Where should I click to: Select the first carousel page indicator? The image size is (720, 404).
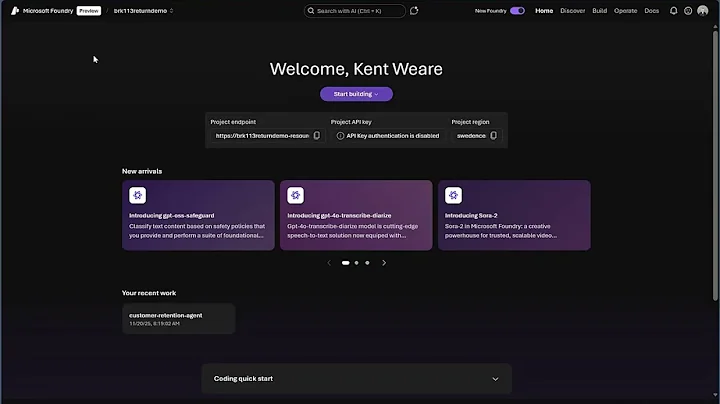click(345, 263)
